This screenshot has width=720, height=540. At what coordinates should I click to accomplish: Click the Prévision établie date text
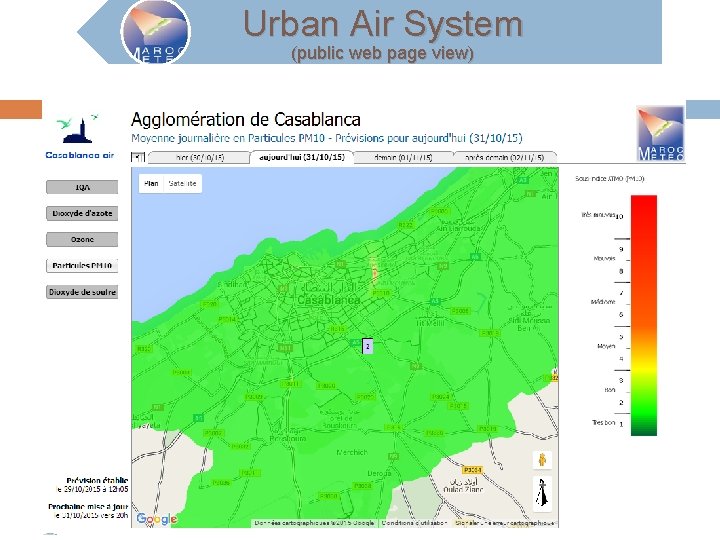coord(92,485)
